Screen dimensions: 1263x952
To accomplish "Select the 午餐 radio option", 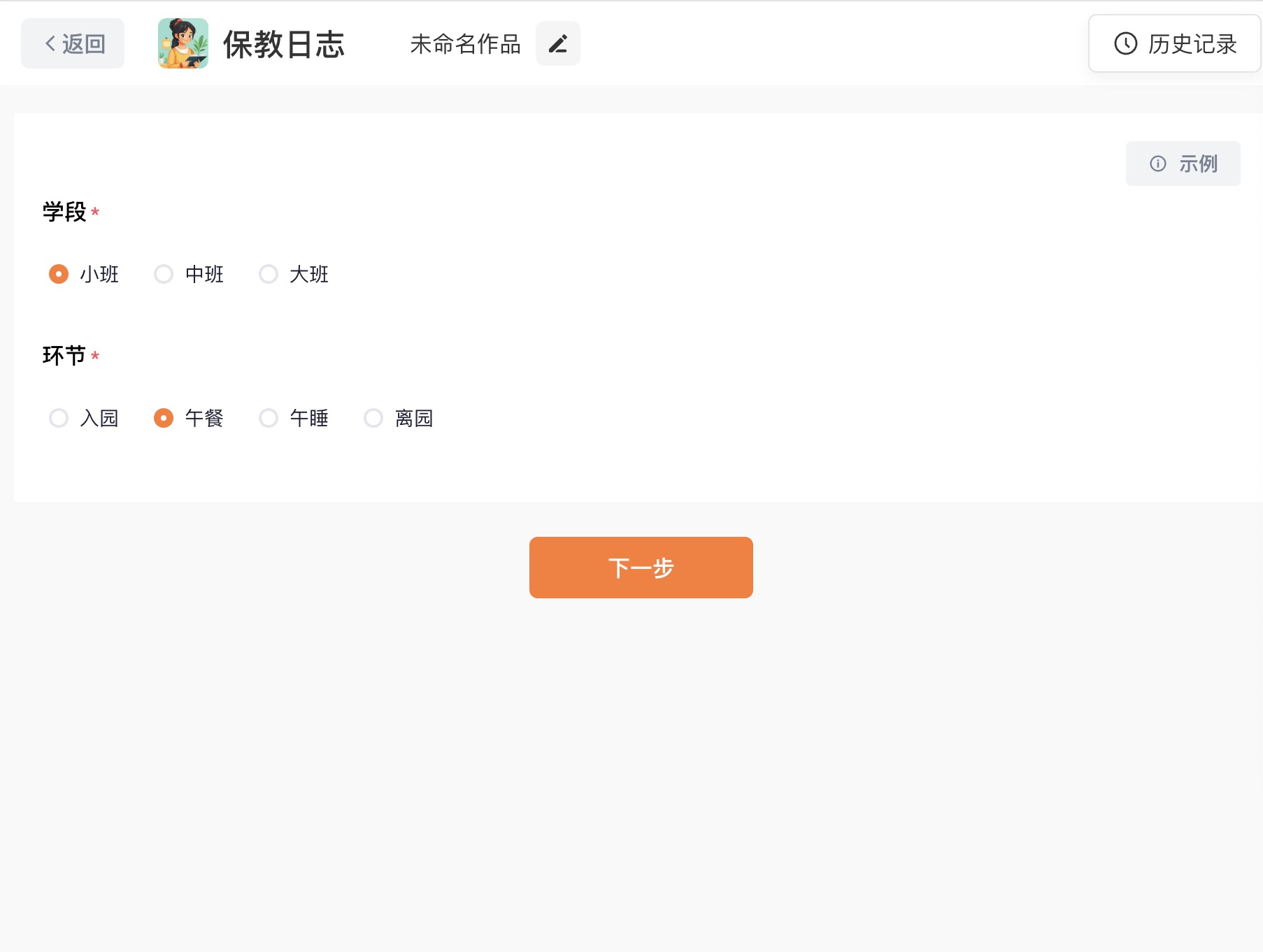I will point(164,418).
